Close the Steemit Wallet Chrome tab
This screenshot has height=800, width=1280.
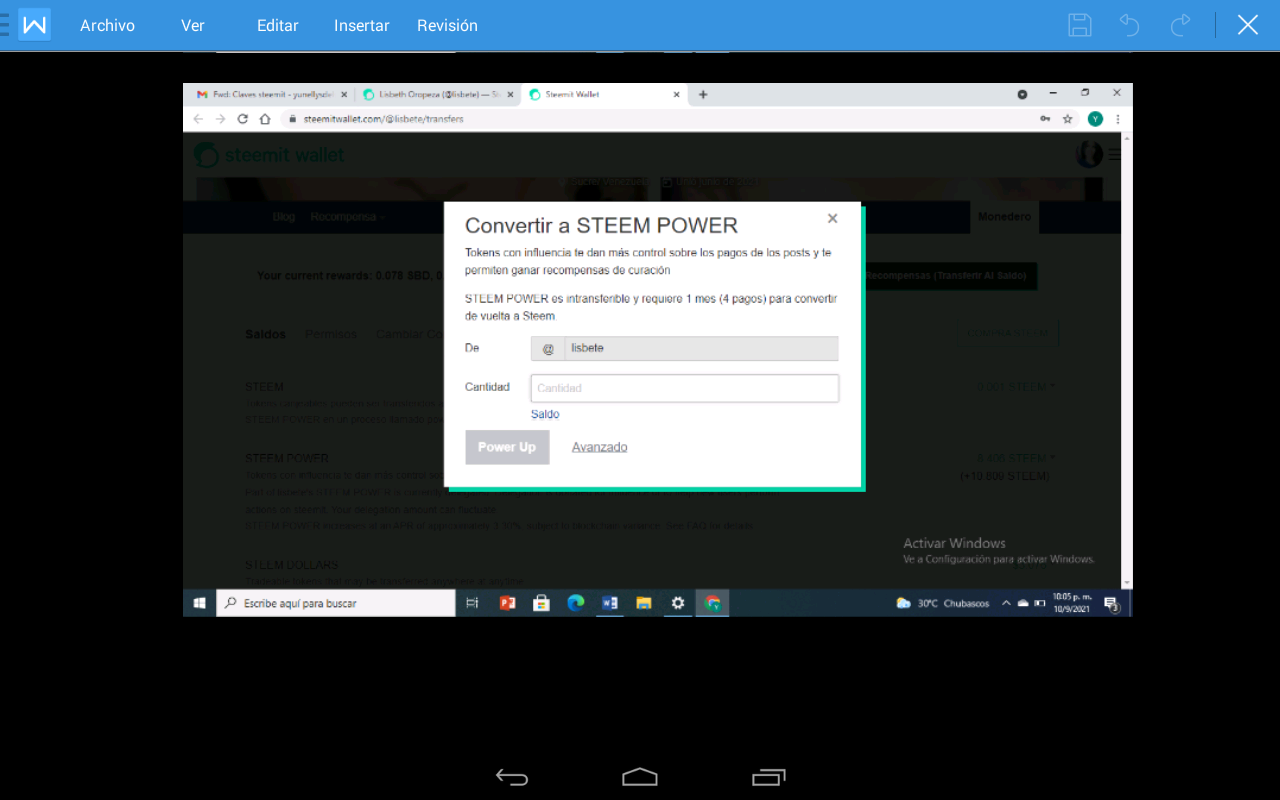point(677,94)
